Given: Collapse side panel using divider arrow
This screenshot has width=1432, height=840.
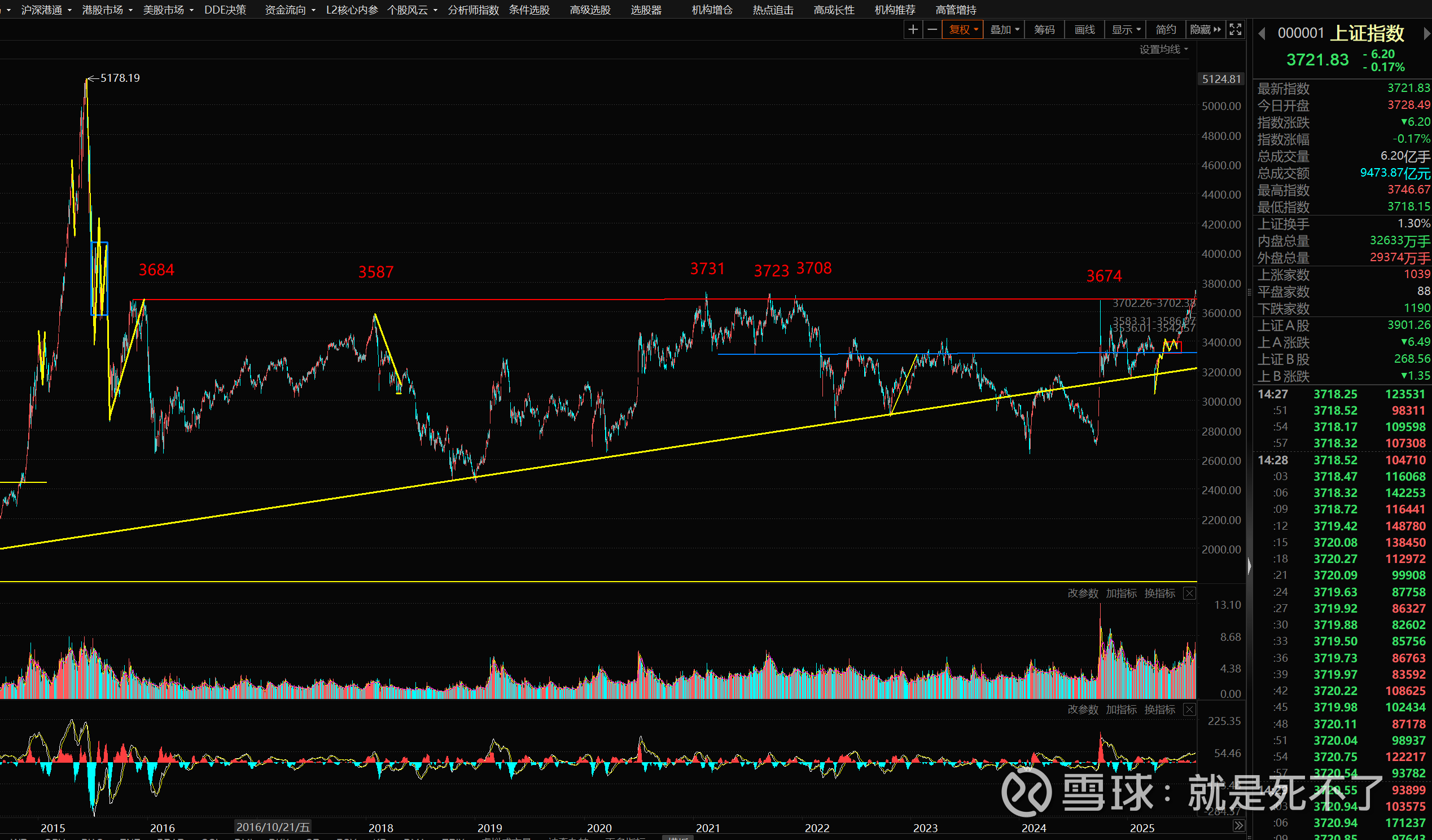Looking at the screenshot, I should tap(1249, 566).
